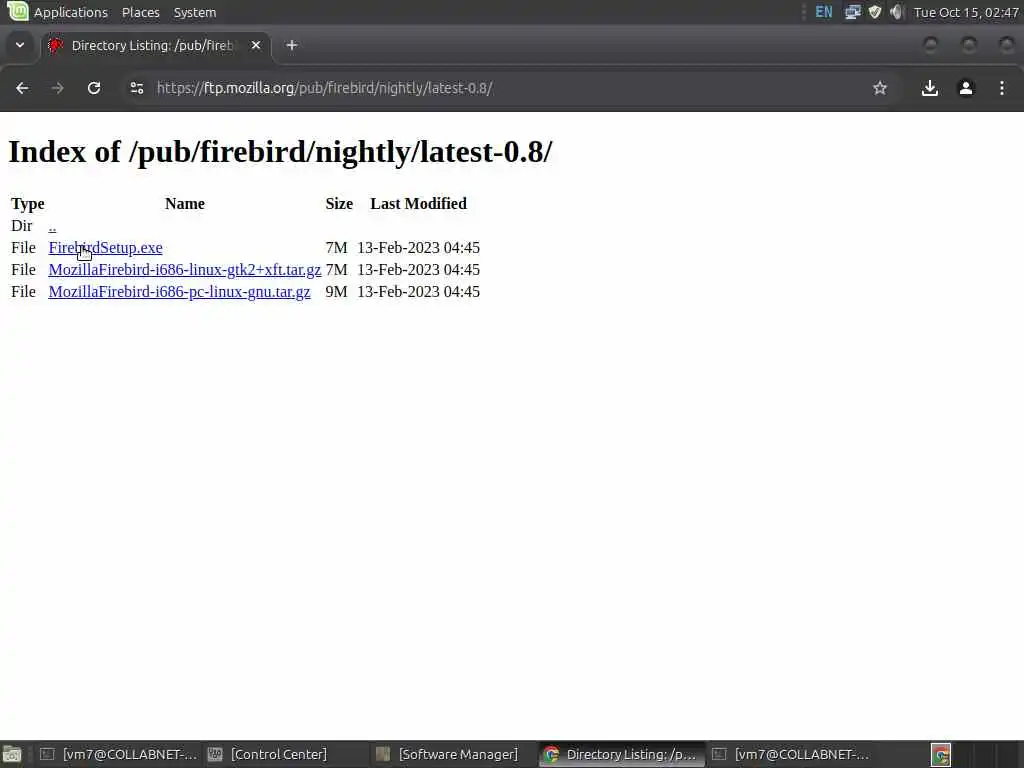This screenshot has height=768, width=1024.
Task: Maximize the Chrome browser window
Action: [969, 45]
